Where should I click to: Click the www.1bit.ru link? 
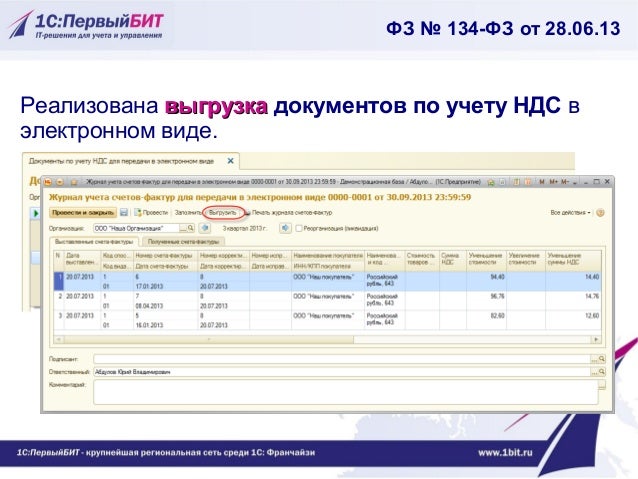pos(505,452)
